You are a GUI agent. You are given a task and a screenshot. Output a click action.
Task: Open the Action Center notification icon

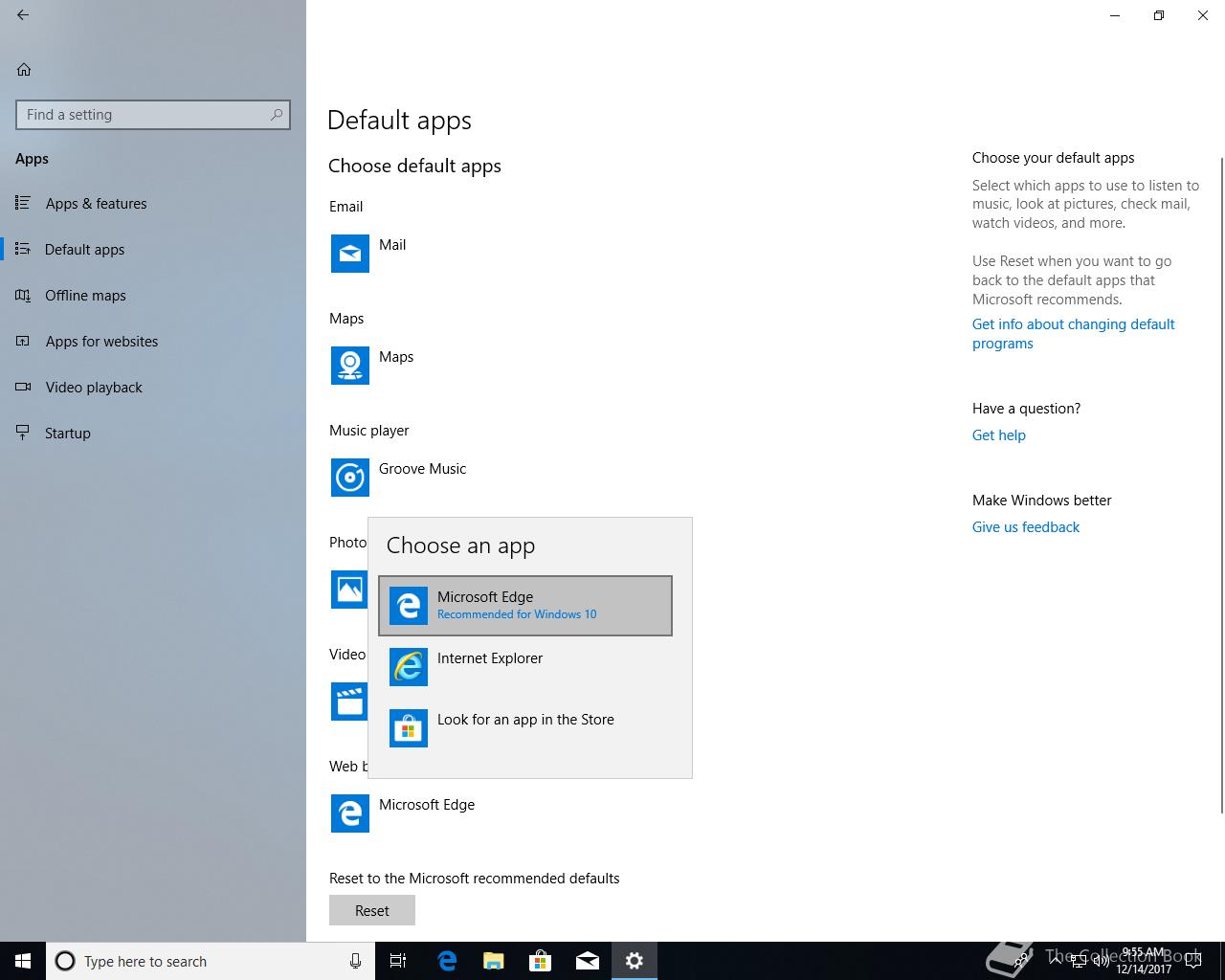[1193, 961]
